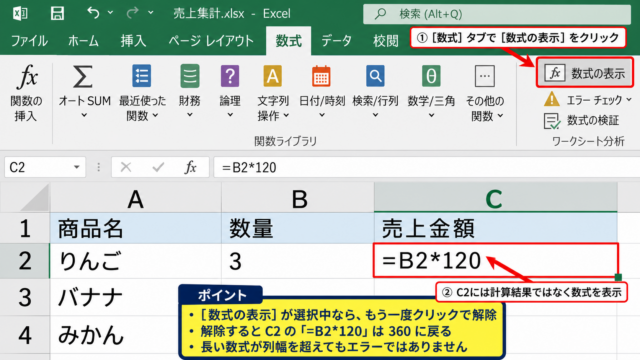Expand the 日付/時刻 dropdown chevron
Image resolution: width=640 pixels, height=360 pixels.
322,116
